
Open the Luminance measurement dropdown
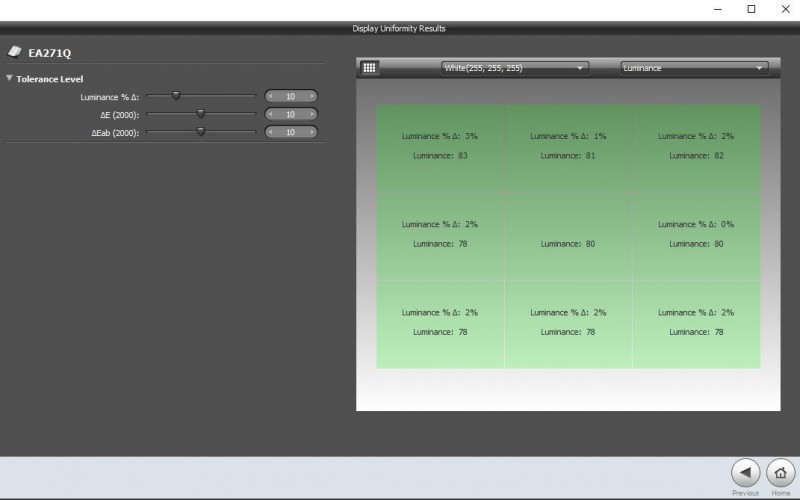694,68
